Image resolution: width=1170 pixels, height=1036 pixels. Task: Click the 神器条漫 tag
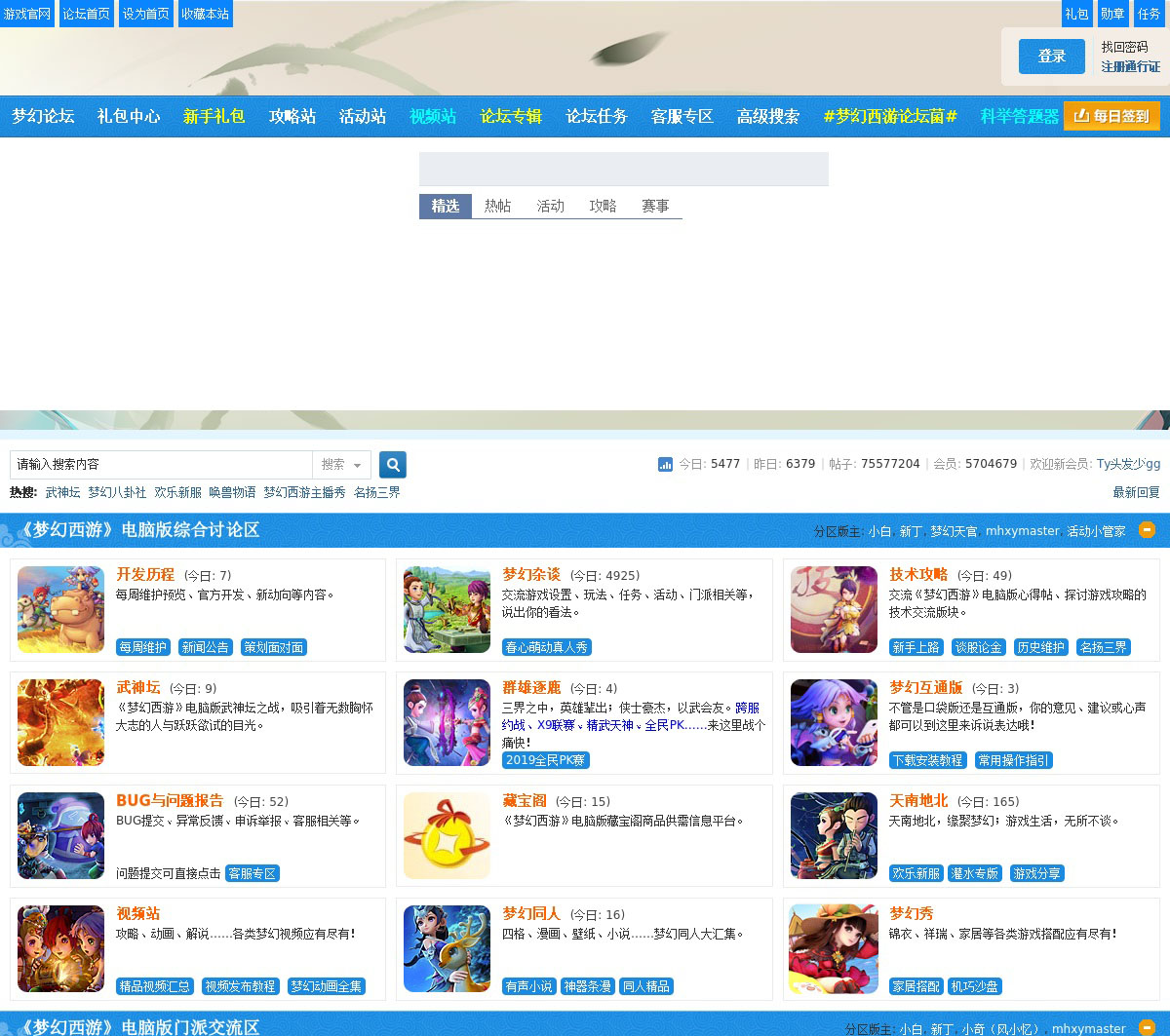point(588,986)
